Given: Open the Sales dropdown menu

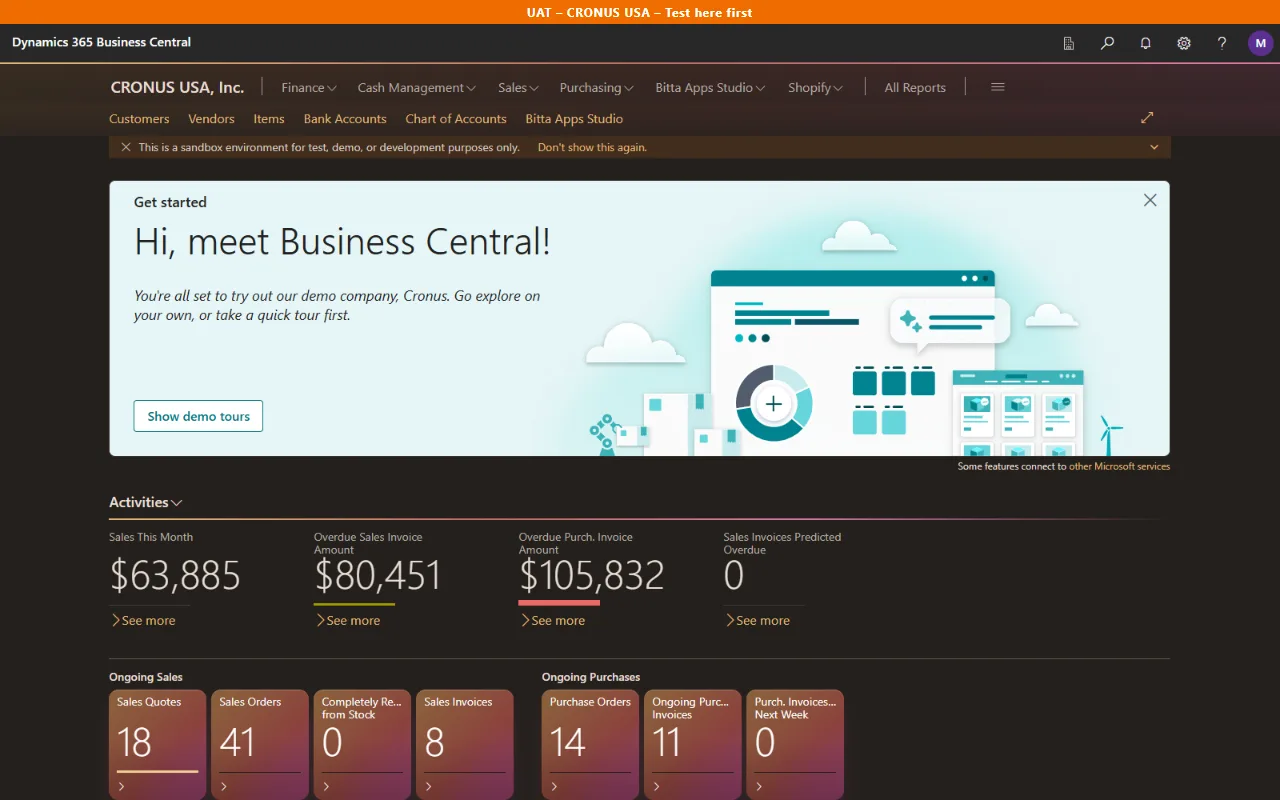Looking at the screenshot, I should pos(519,87).
